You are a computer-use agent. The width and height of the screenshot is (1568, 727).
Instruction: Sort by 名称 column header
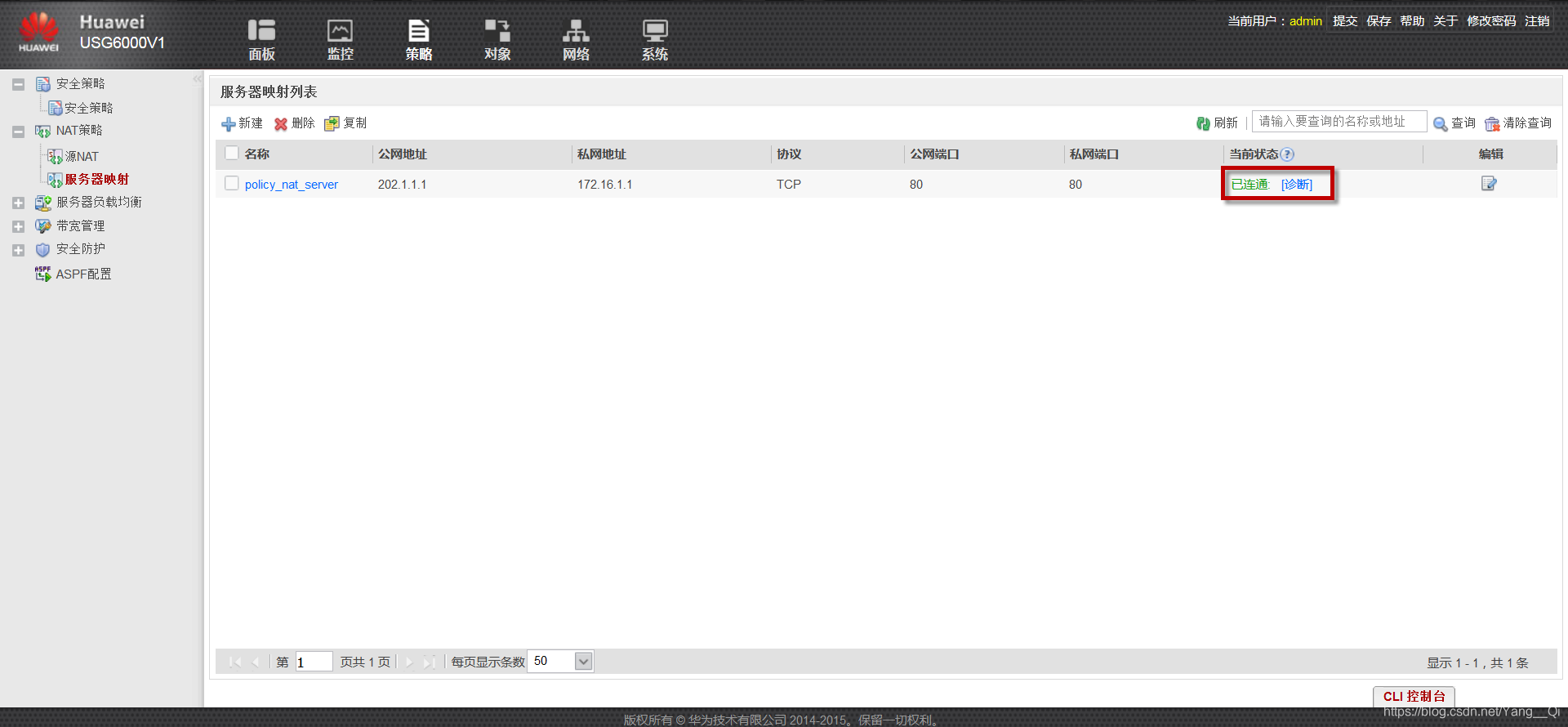pos(257,154)
